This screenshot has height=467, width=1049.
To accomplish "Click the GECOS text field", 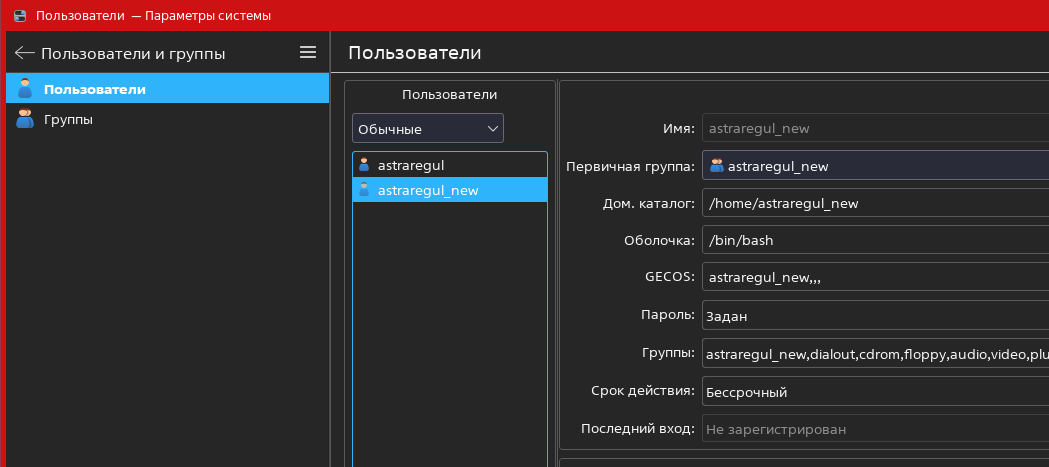I will coord(875,278).
